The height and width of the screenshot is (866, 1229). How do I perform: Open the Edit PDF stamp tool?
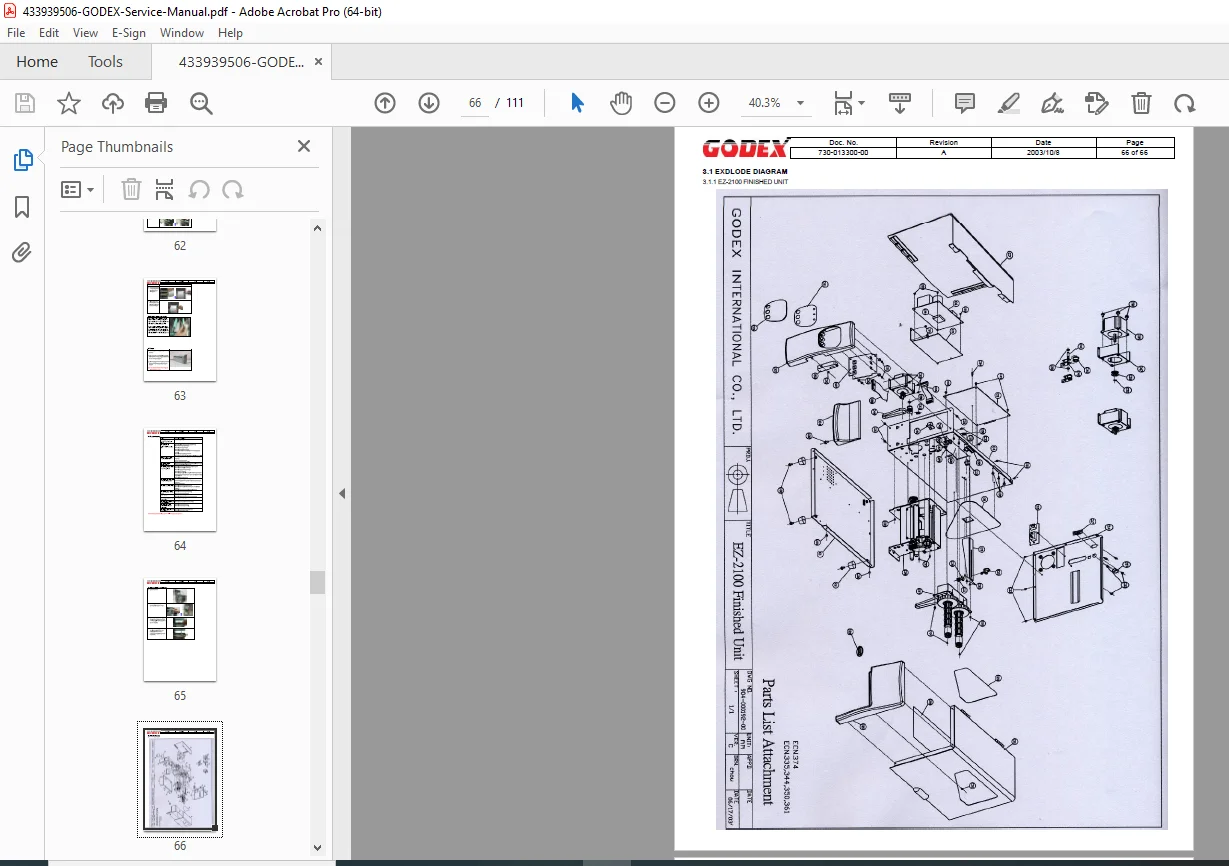click(x=1097, y=103)
